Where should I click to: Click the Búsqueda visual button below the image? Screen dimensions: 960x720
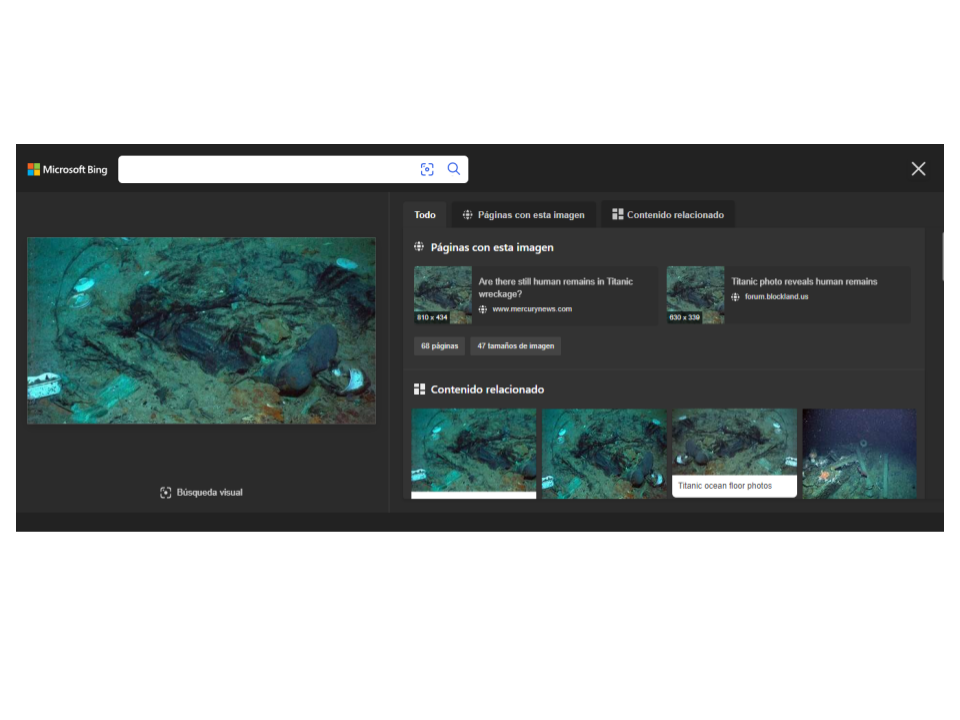click(201, 492)
